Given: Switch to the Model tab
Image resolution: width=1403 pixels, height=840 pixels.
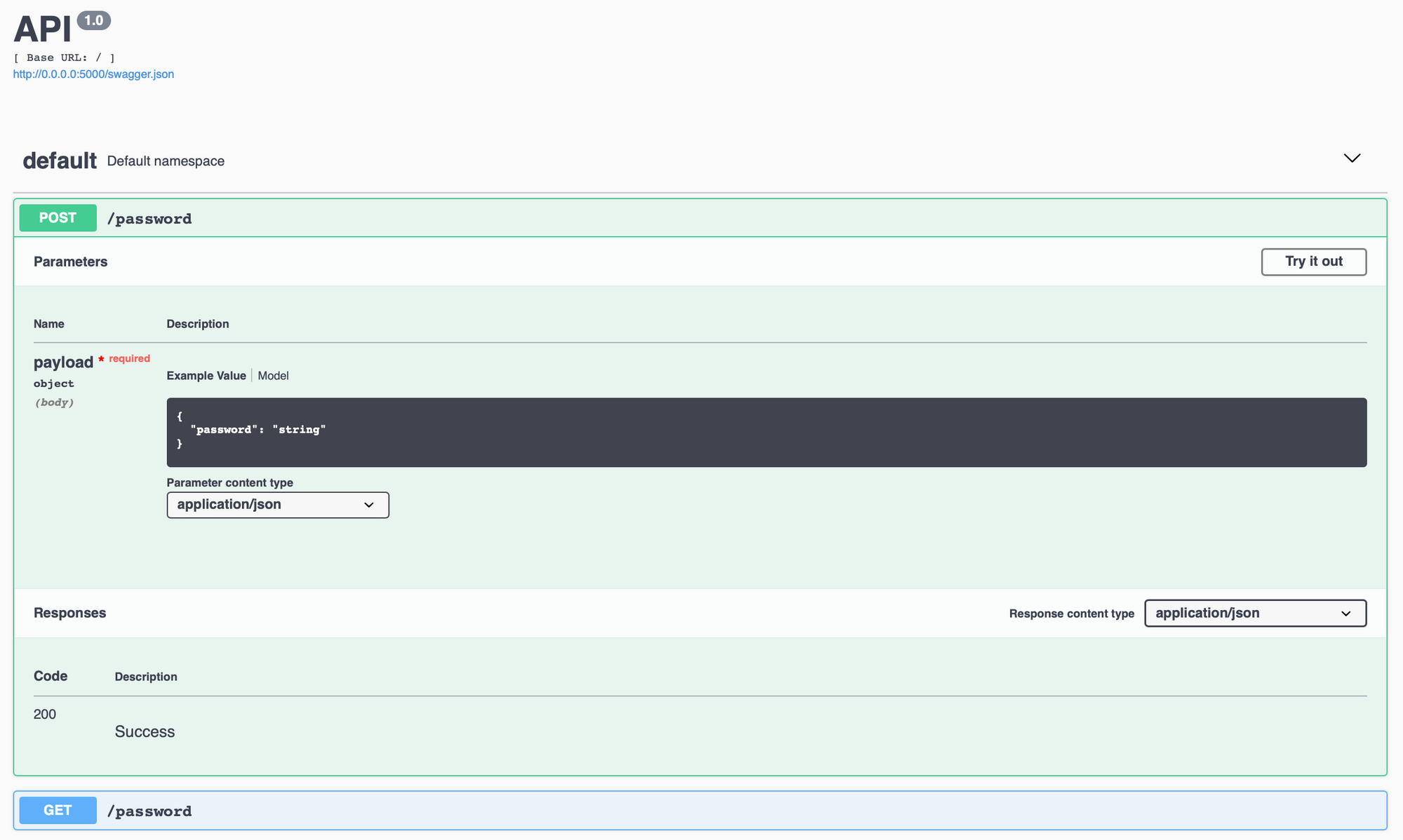Looking at the screenshot, I should [x=273, y=376].
